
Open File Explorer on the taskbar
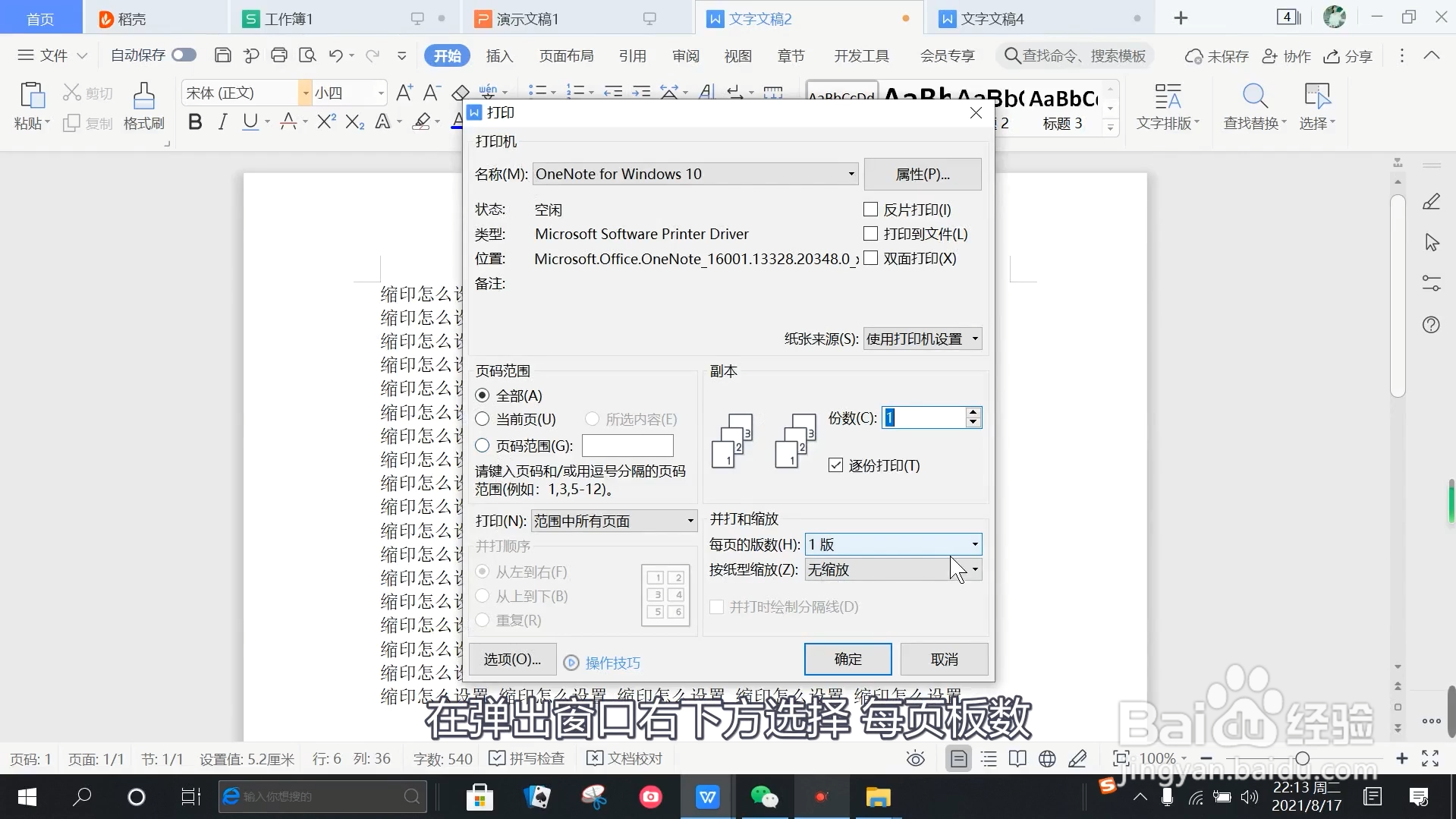878,797
